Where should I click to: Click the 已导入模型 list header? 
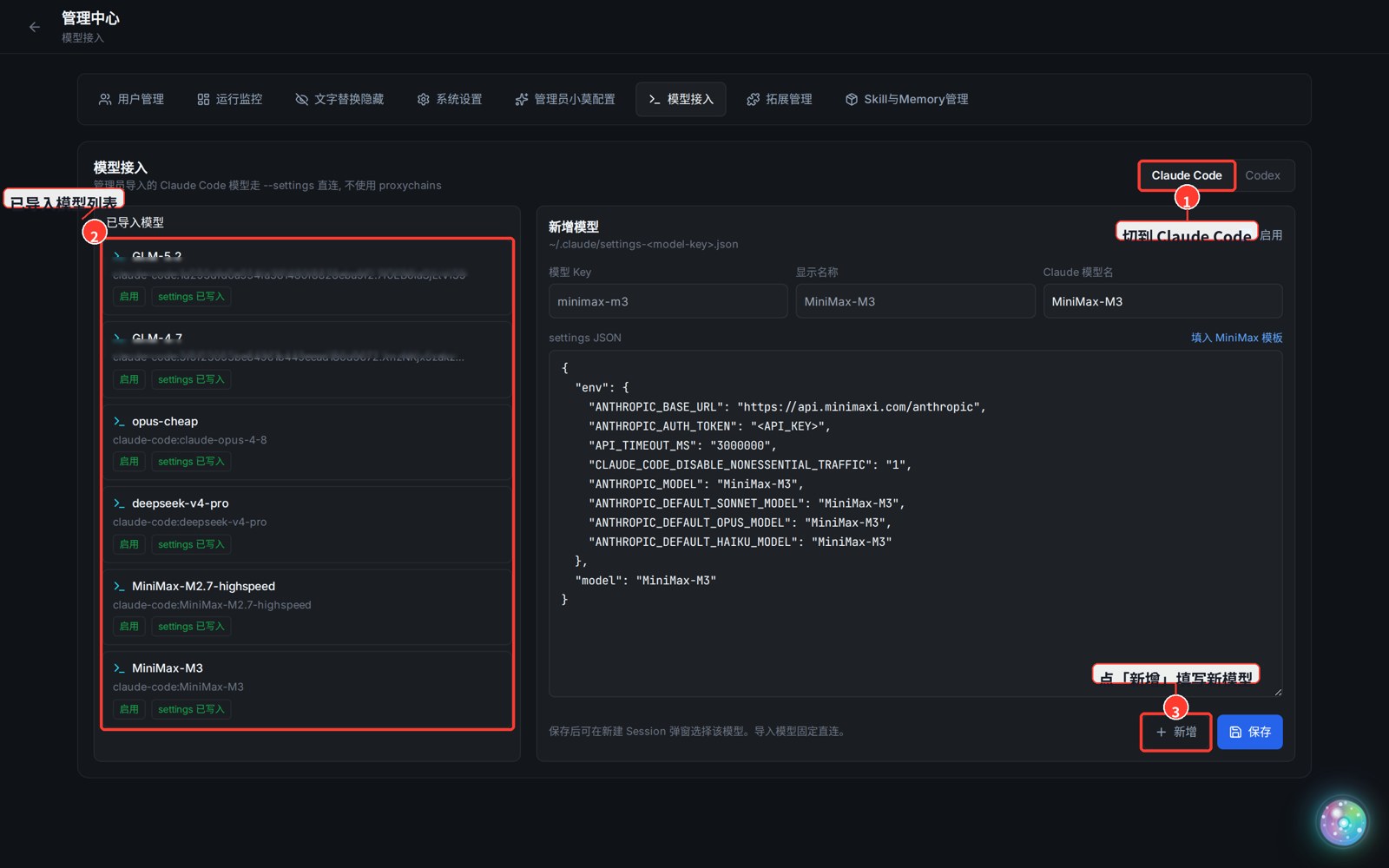tap(135, 222)
